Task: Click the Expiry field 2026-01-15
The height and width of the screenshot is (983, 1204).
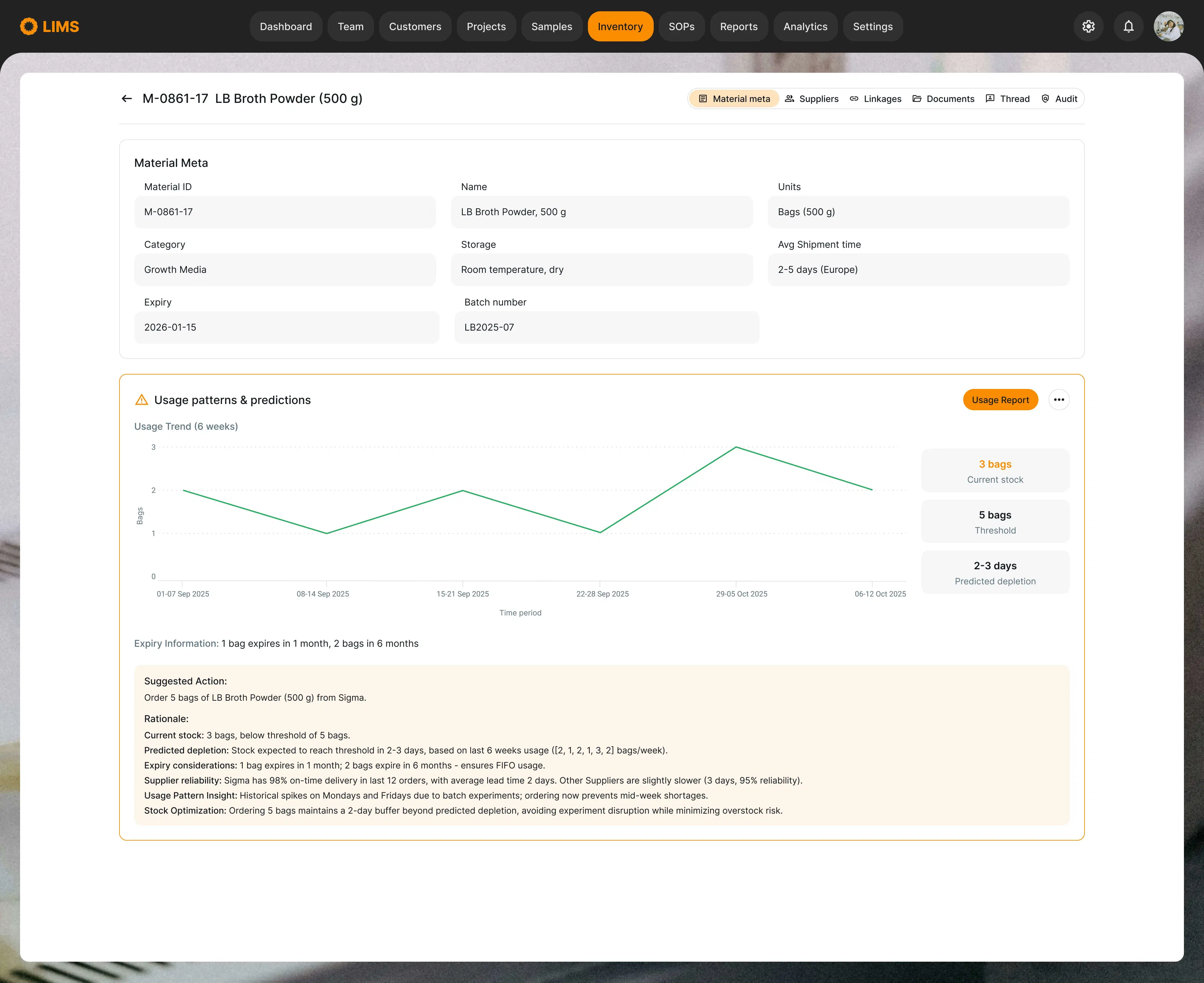Action: click(x=286, y=327)
